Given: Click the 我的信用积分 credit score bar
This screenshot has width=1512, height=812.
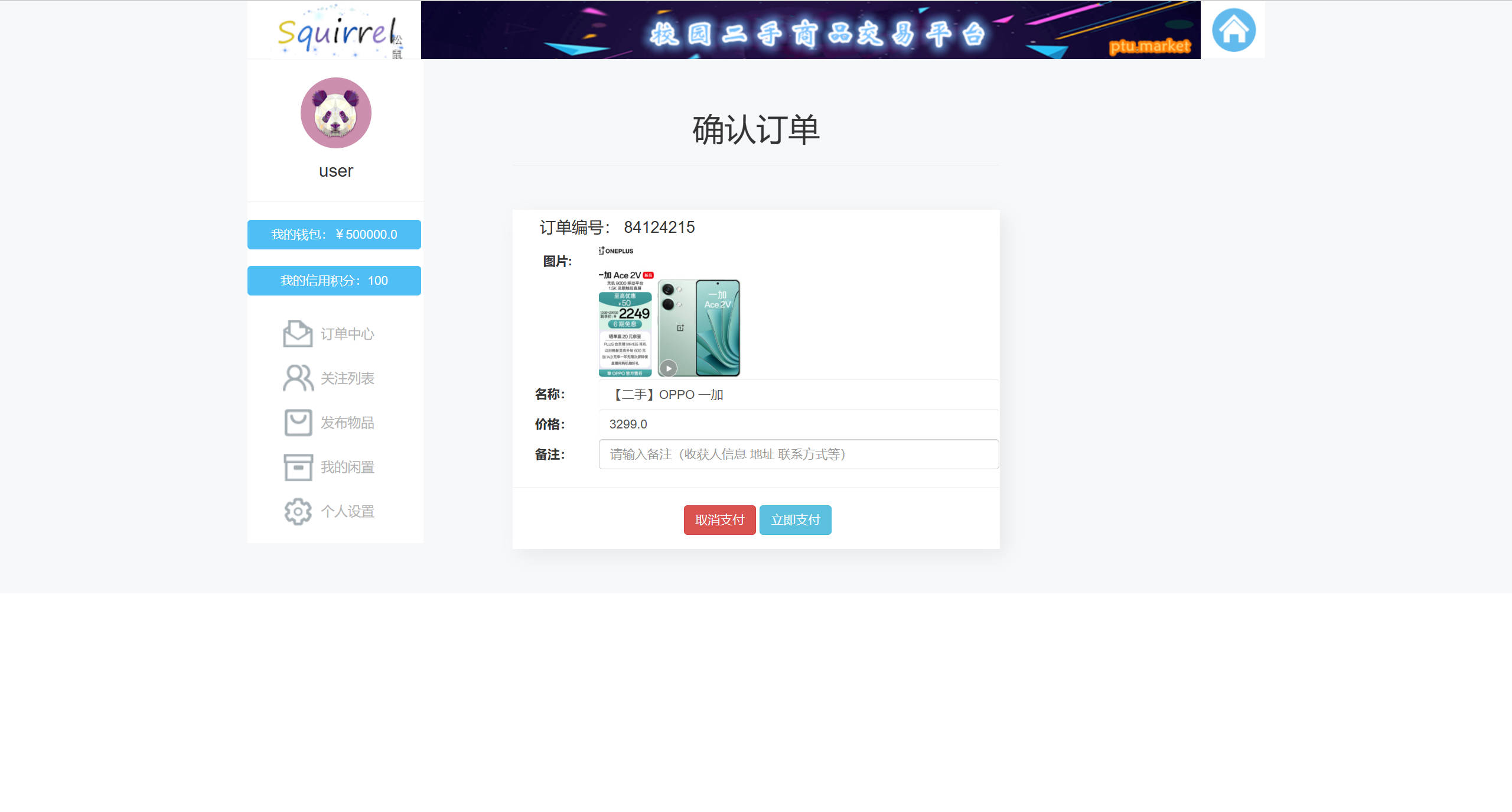Looking at the screenshot, I should tap(334, 281).
